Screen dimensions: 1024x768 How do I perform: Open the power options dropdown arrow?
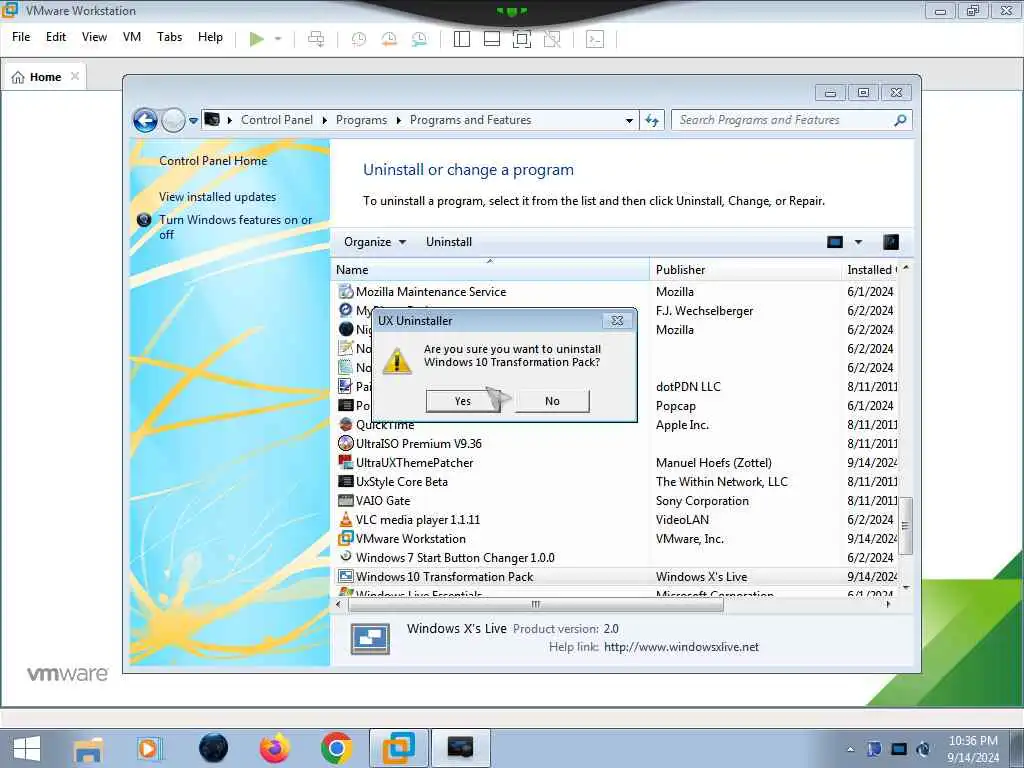(x=278, y=39)
